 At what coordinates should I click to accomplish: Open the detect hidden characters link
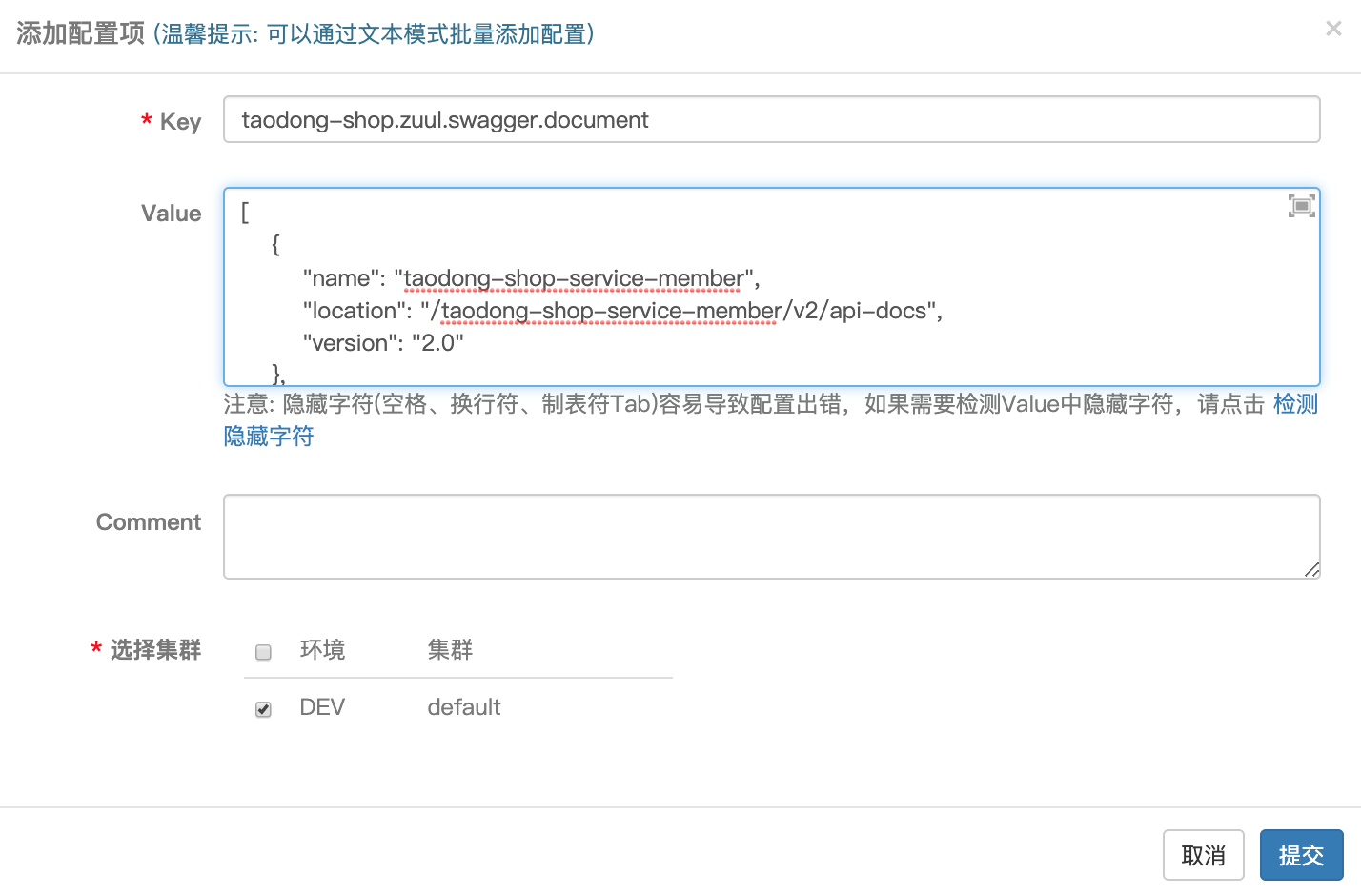click(x=1295, y=404)
